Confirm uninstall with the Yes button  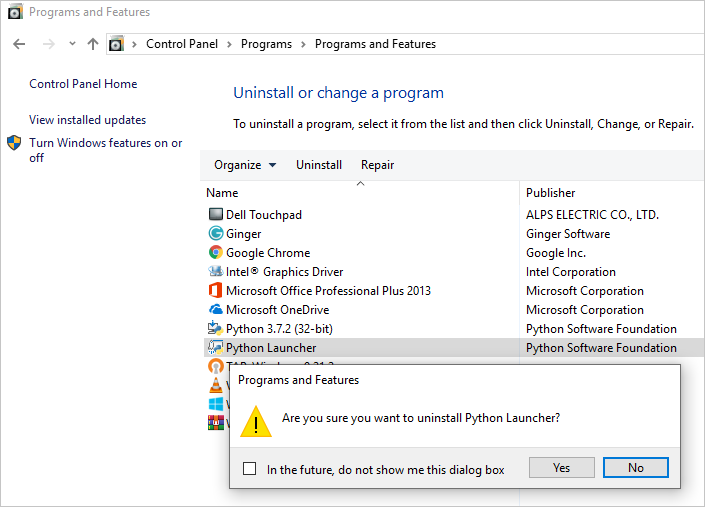click(x=561, y=468)
